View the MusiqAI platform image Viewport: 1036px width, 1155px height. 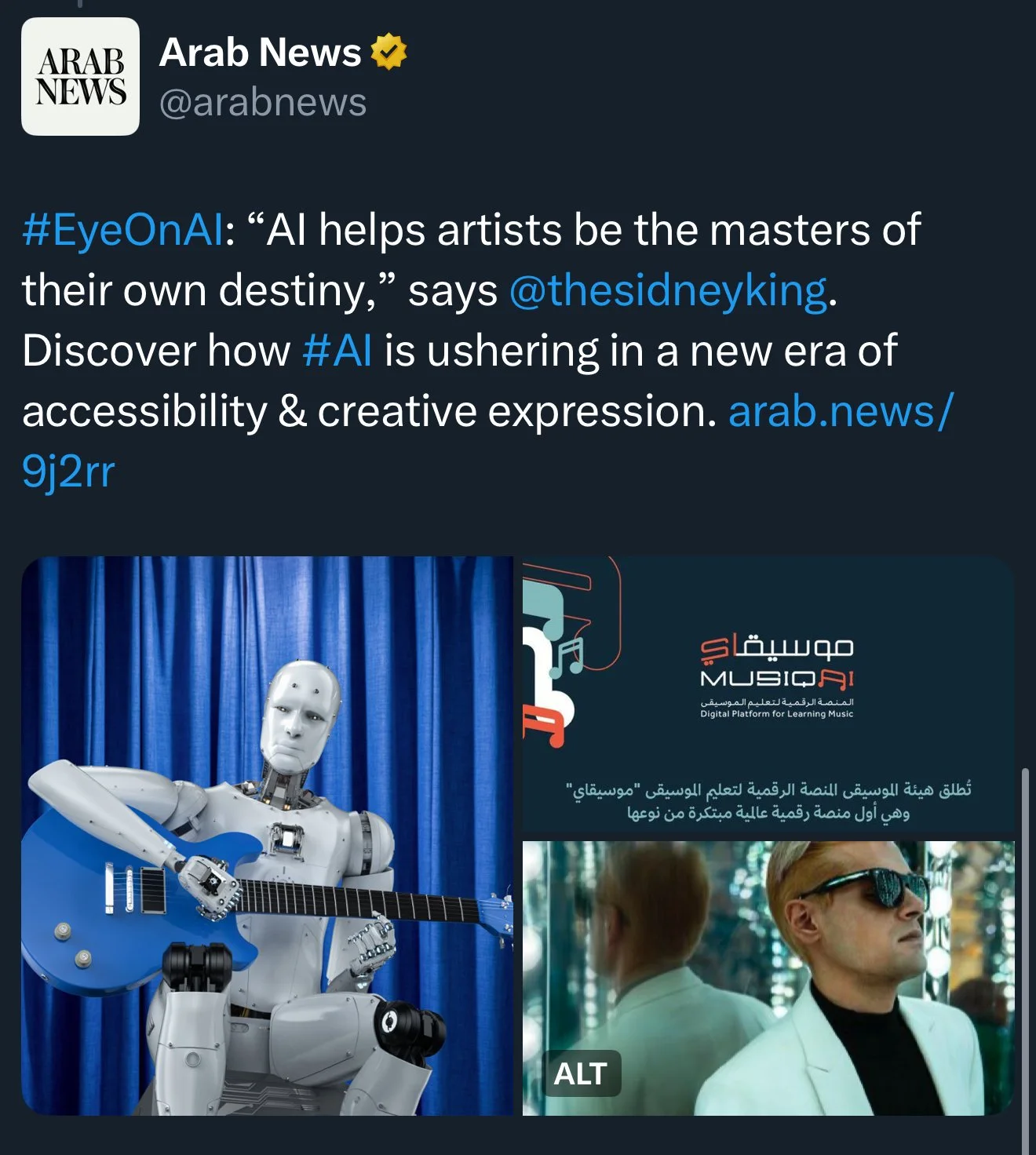[x=768, y=694]
